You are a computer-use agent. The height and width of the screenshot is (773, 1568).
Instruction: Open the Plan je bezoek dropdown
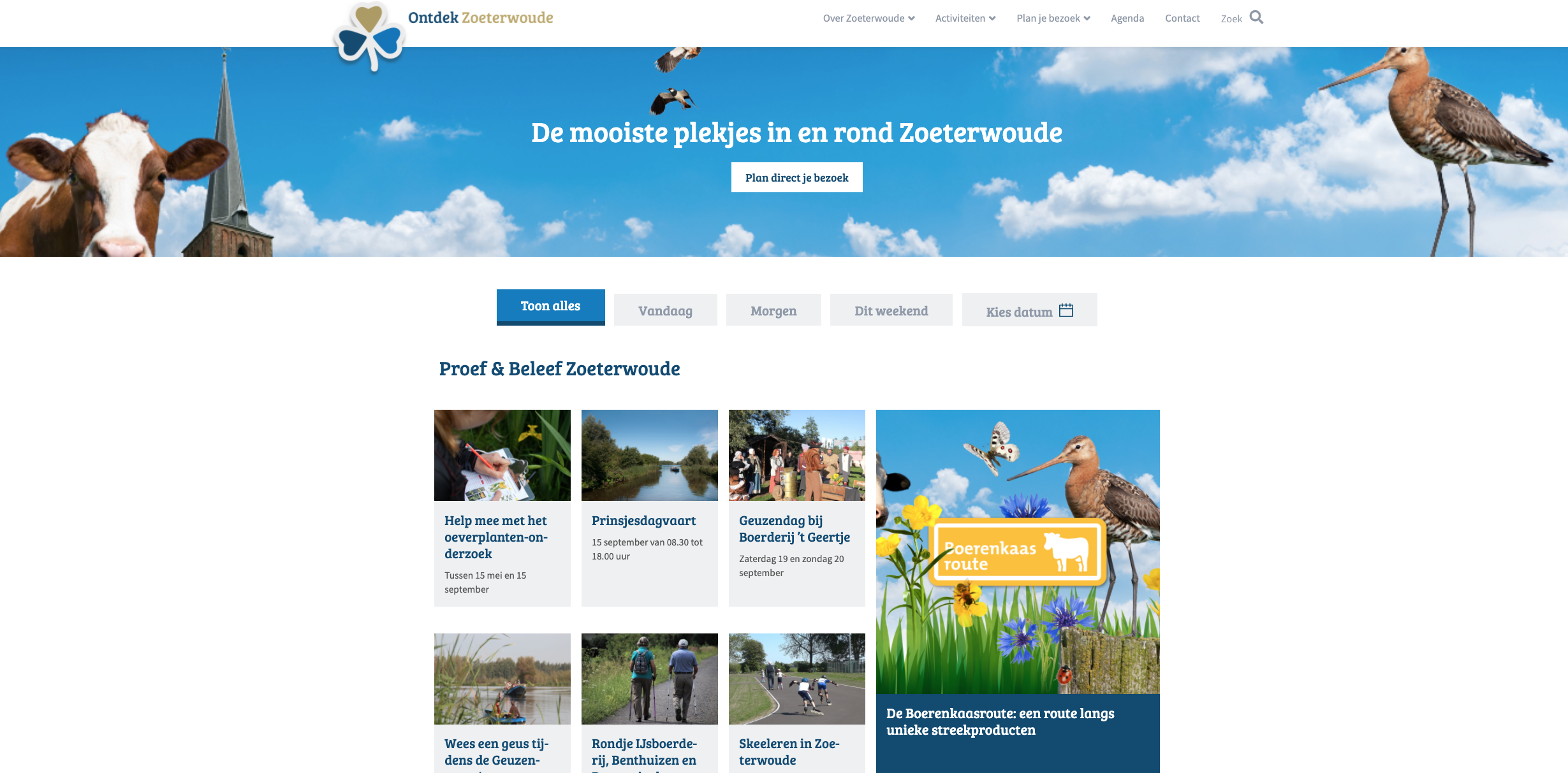(1053, 18)
